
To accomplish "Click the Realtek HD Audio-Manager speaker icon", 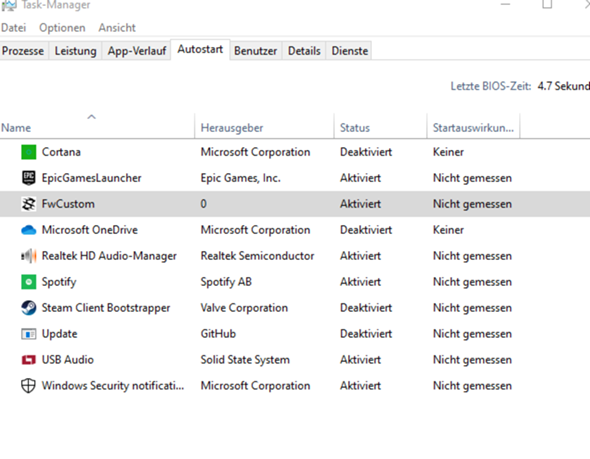I will tap(29, 256).
